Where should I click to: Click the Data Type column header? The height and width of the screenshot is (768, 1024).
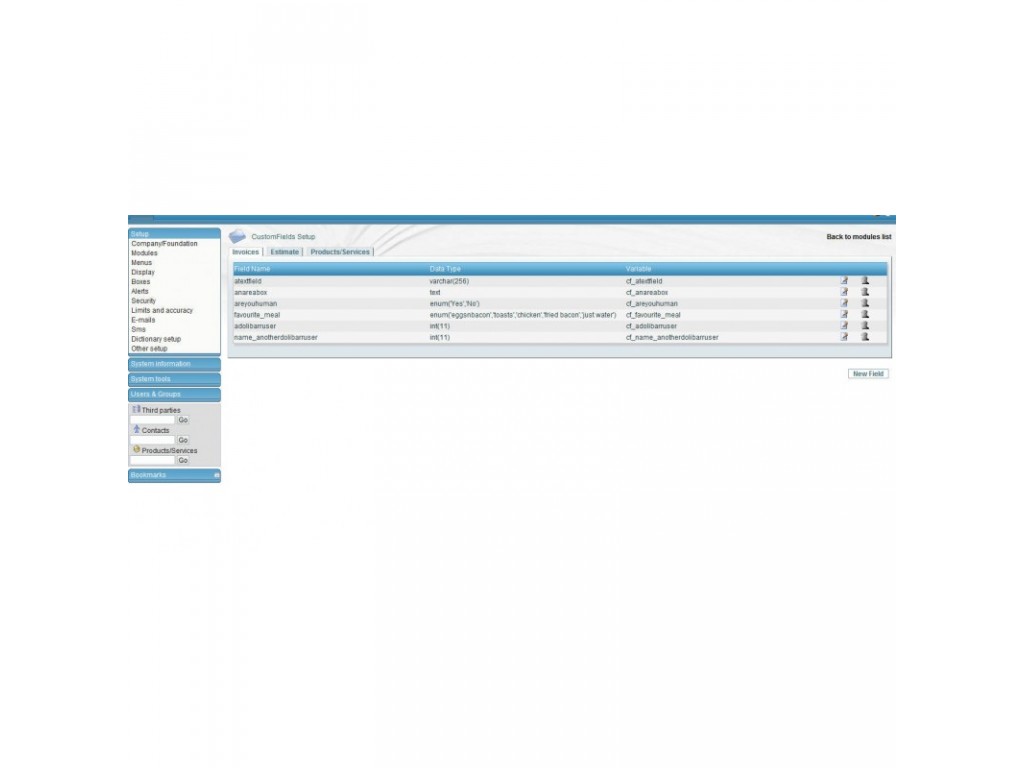(x=445, y=269)
